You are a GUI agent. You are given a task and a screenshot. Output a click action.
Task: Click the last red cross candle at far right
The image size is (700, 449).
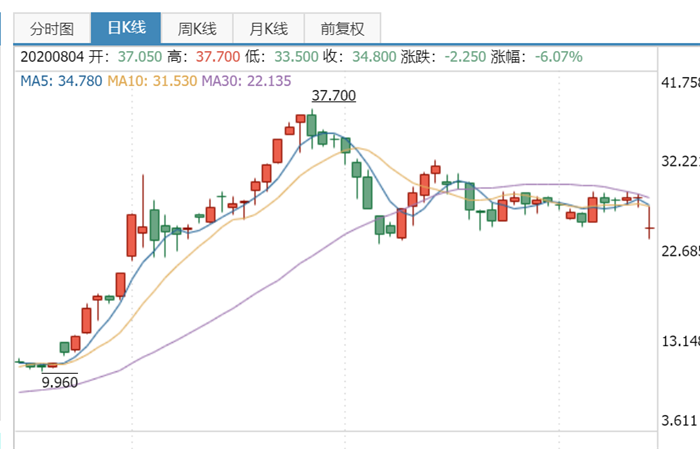click(650, 228)
